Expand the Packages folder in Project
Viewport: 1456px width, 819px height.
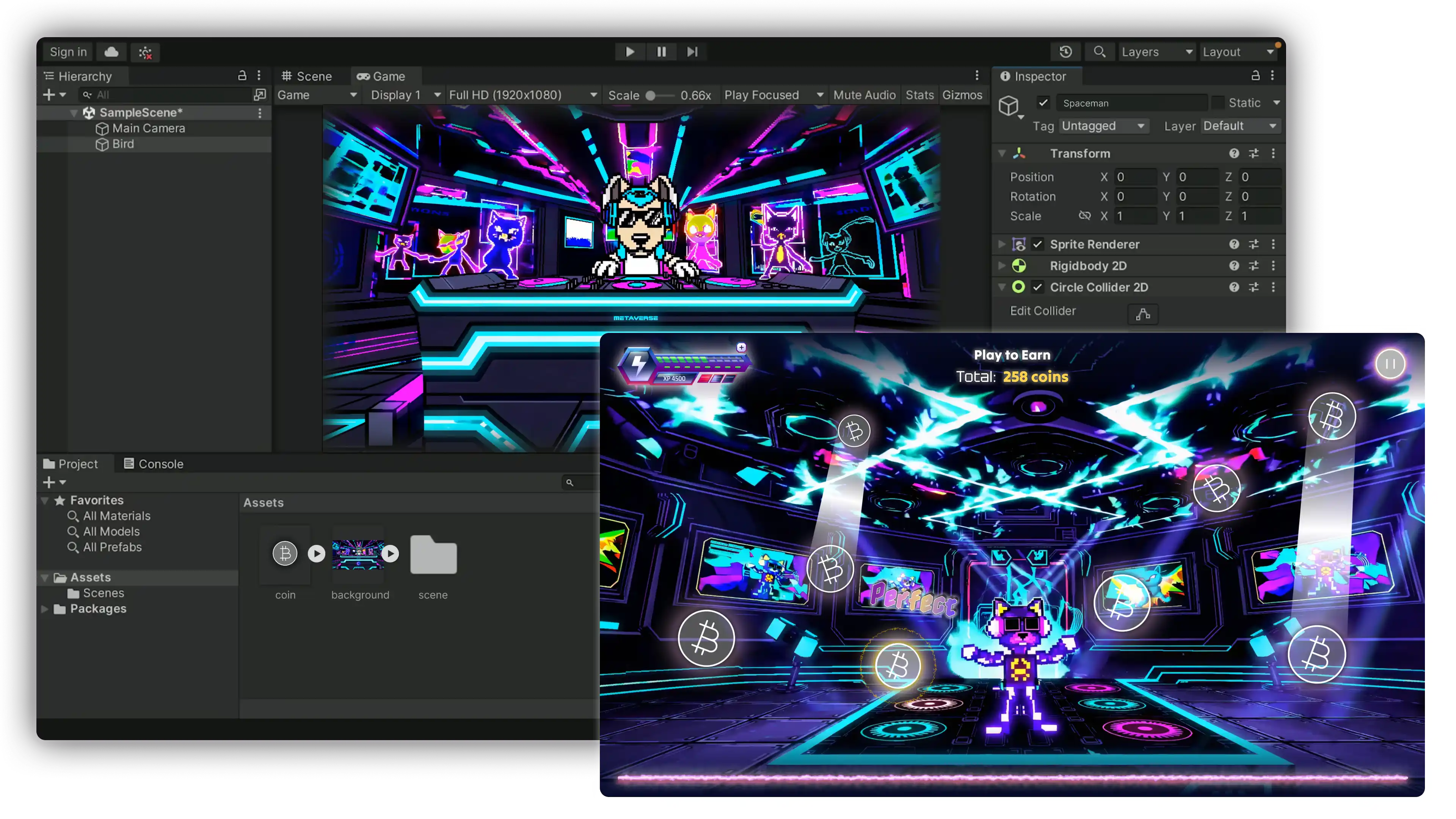[45, 609]
